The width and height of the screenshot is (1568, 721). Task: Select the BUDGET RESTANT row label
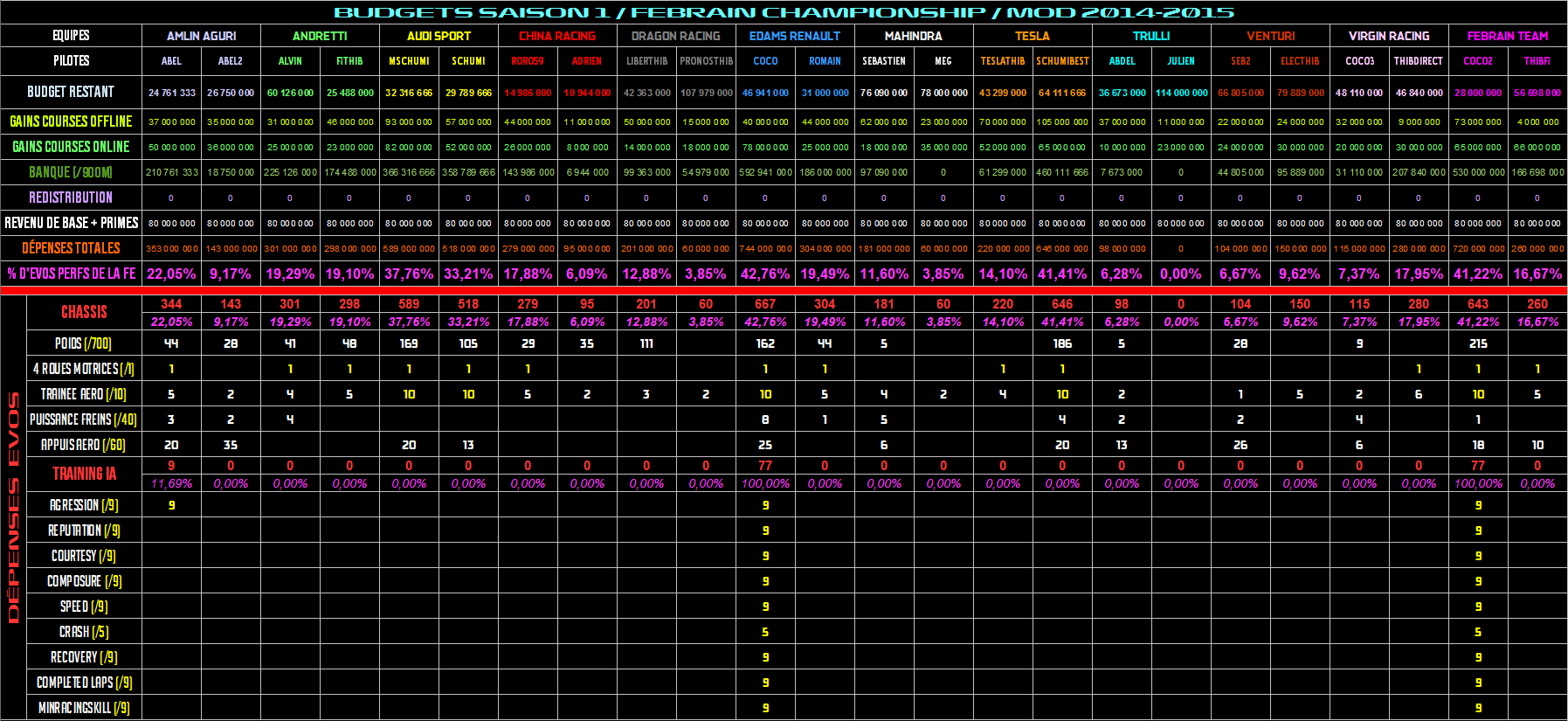pyautogui.click(x=71, y=92)
